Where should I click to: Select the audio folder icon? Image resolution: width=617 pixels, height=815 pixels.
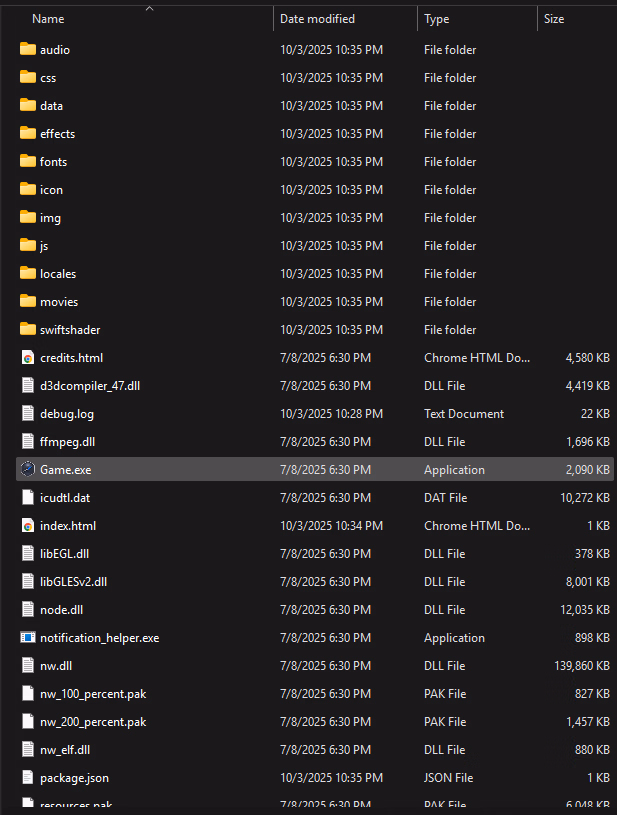point(28,50)
